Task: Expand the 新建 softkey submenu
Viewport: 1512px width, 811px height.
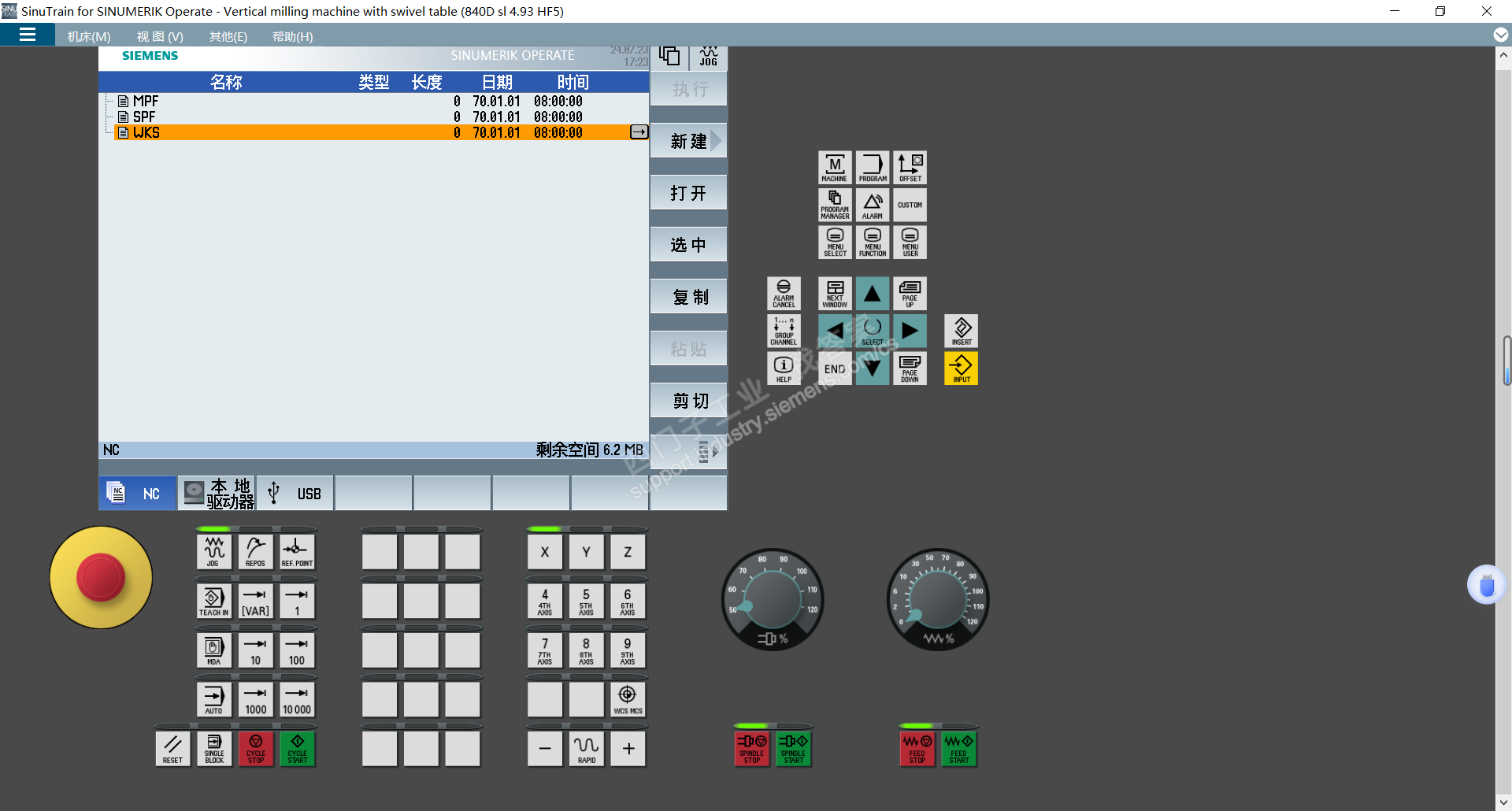Action: 689,141
